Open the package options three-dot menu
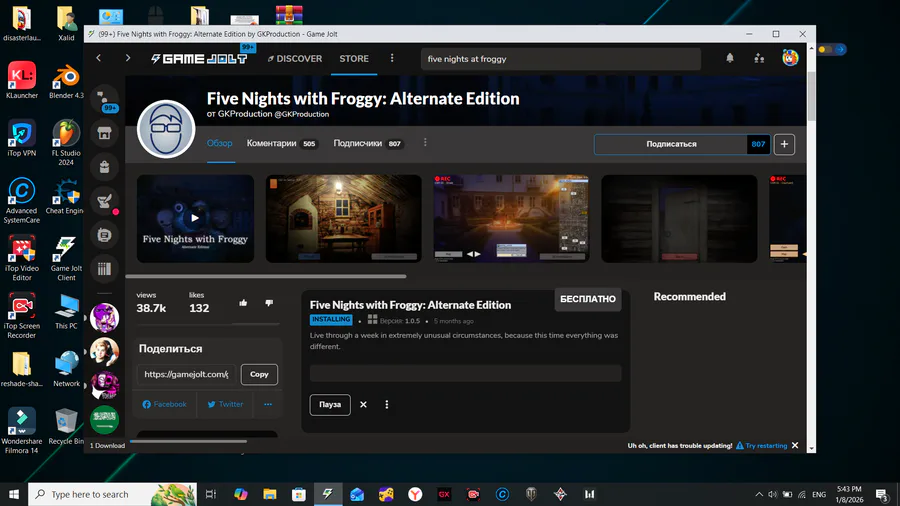Image resolution: width=900 pixels, height=506 pixels. (387, 404)
